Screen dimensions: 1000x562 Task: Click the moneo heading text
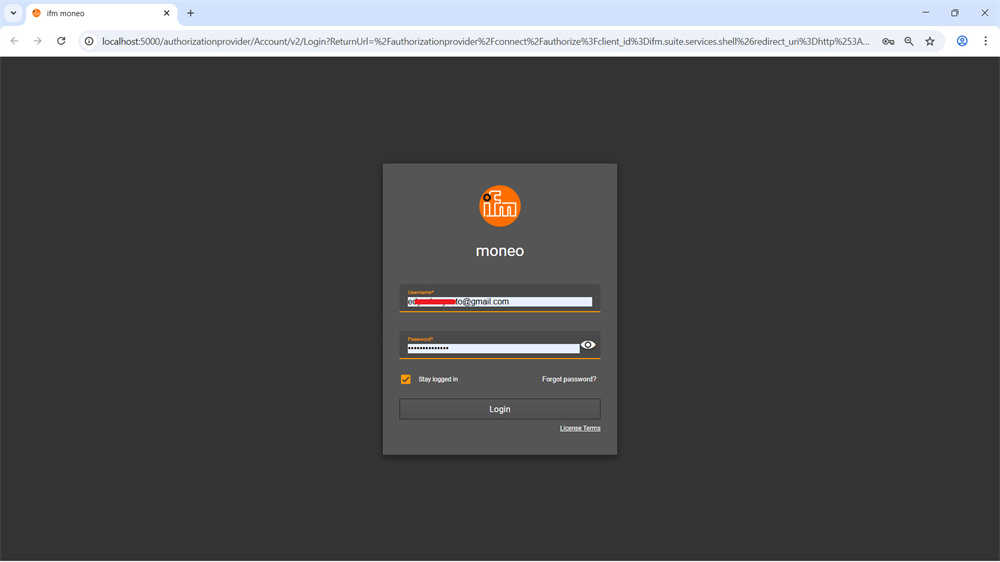coord(499,251)
